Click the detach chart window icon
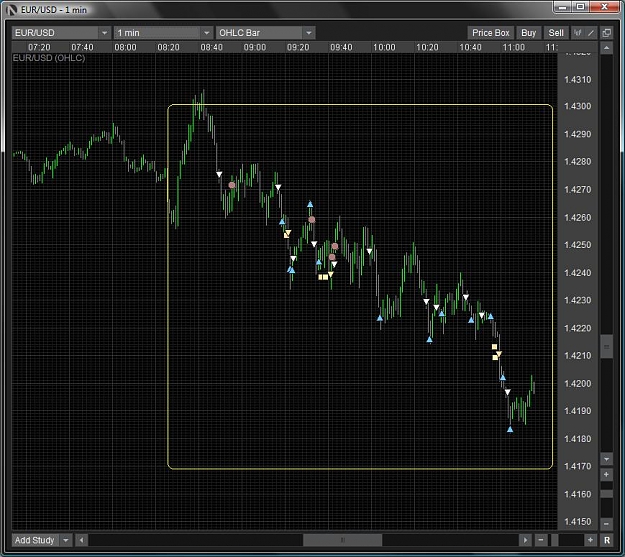The height and width of the screenshot is (557, 625). 607,33
